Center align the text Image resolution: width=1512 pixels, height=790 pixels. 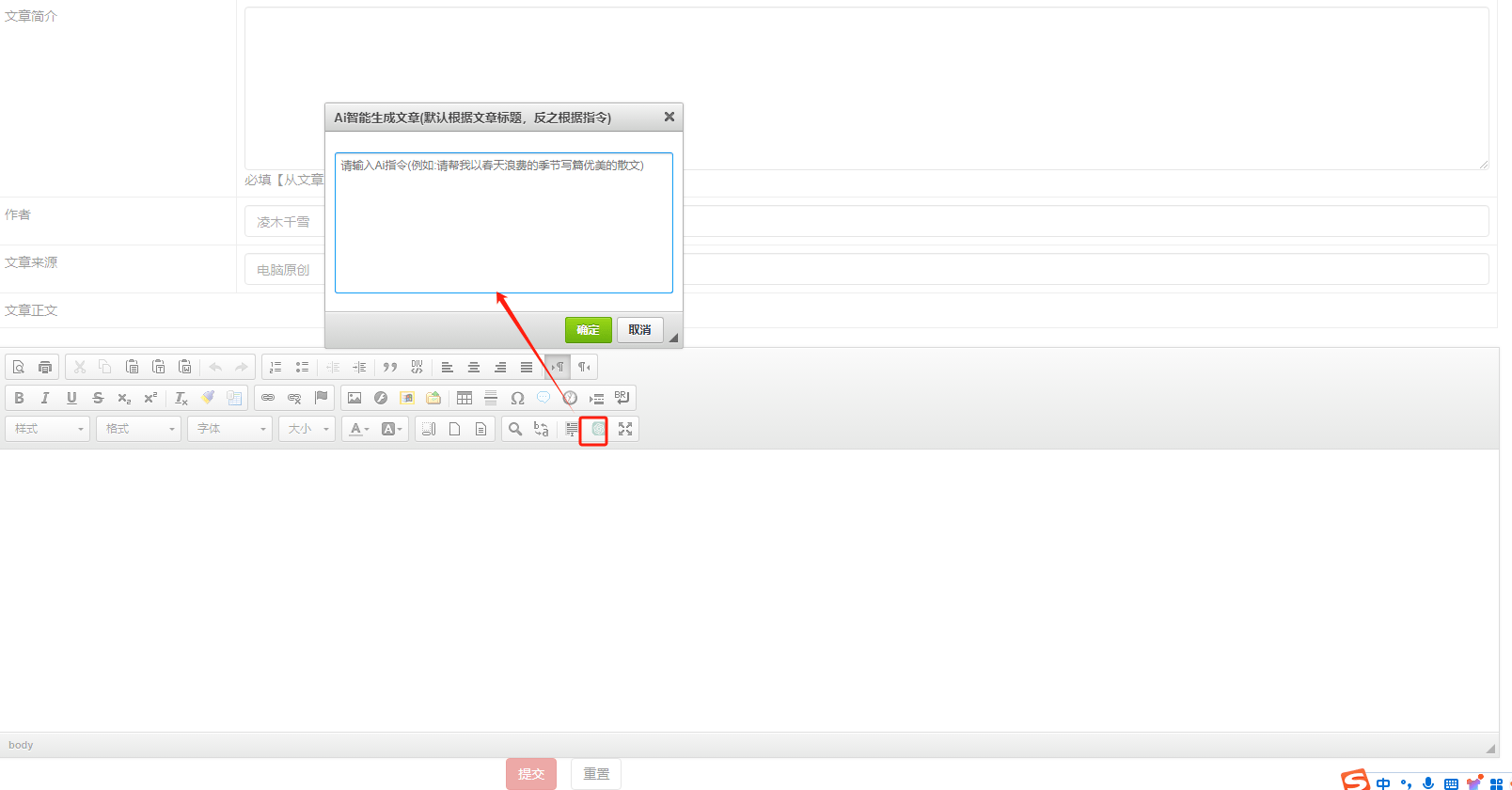click(474, 367)
